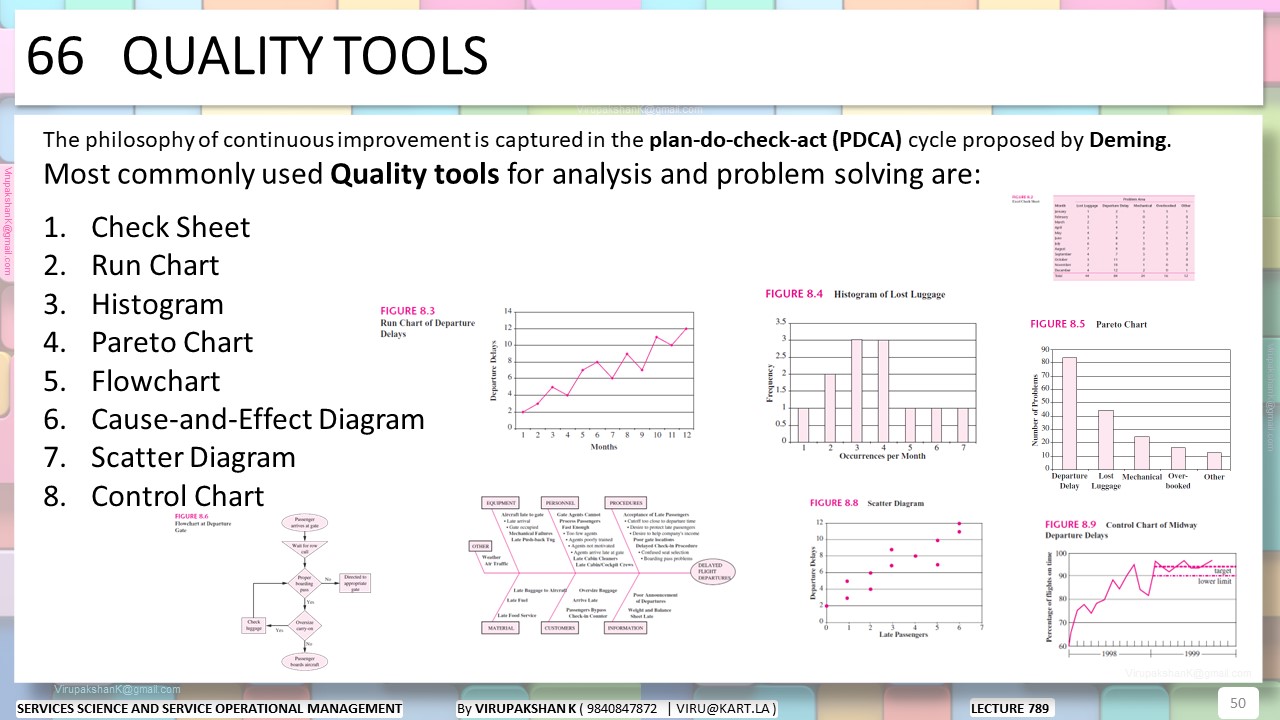Select list item "Control Chart"
The width and height of the screenshot is (1280, 720).
[177, 496]
